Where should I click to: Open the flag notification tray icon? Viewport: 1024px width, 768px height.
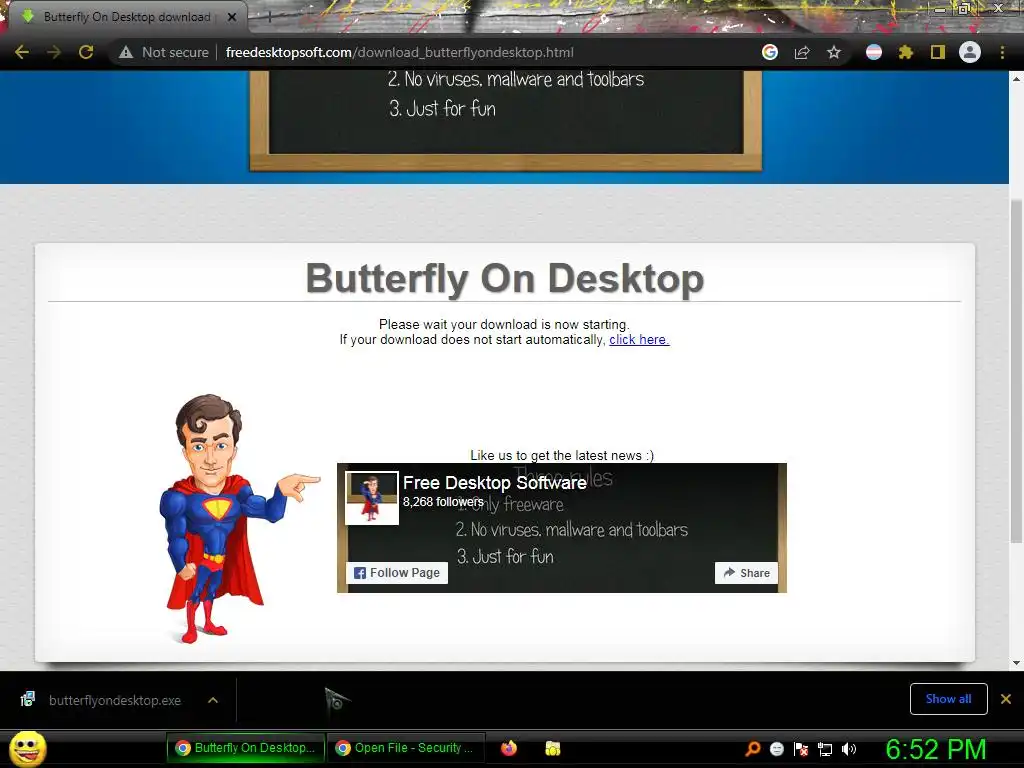pyautogui.click(x=801, y=748)
